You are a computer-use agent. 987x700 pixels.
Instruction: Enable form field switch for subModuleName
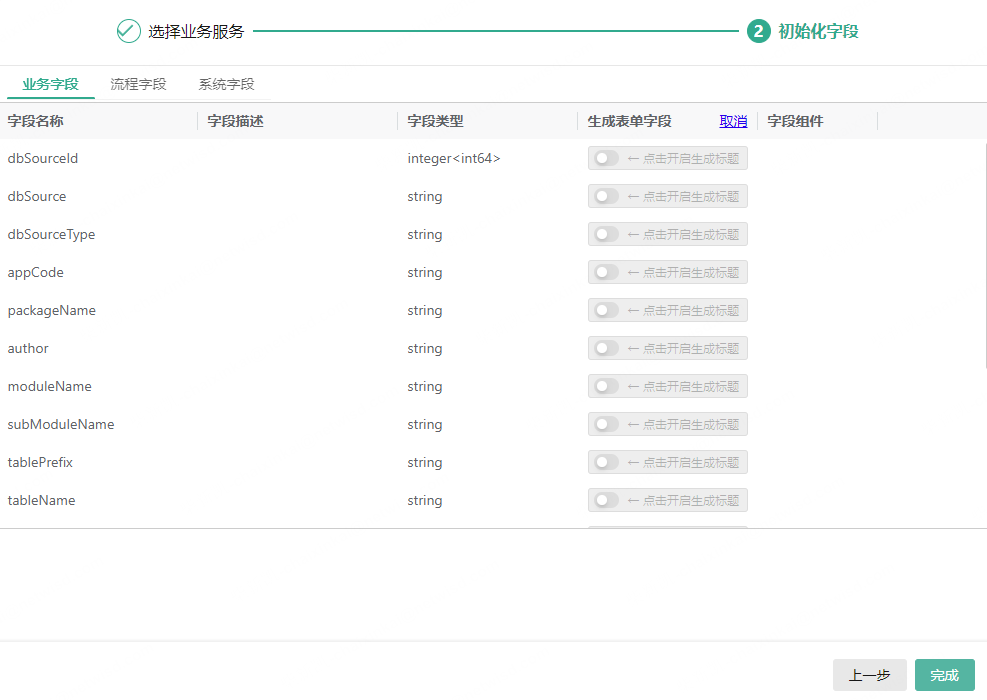pos(607,424)
